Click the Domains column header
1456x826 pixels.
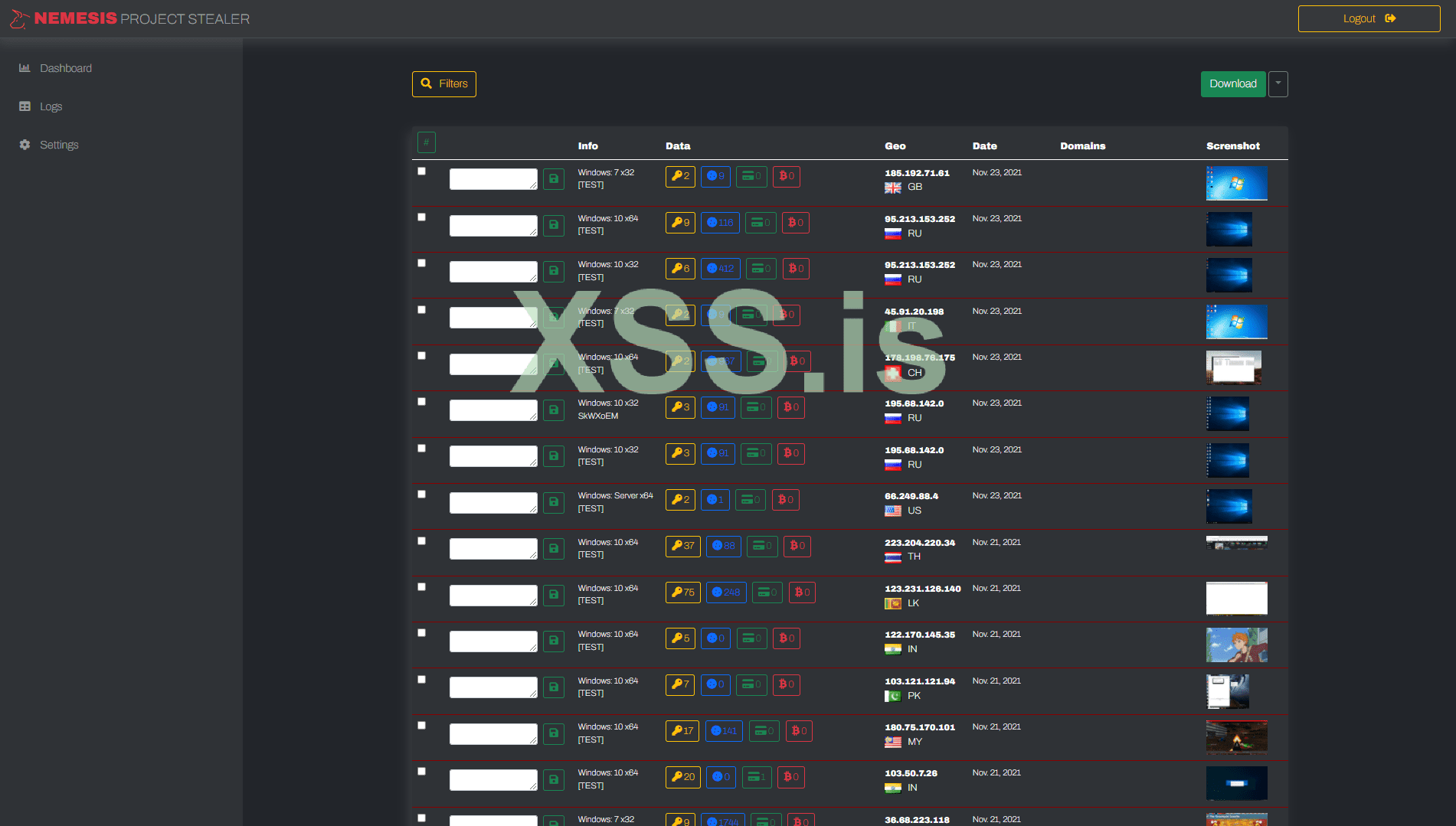(x=1083, y=146)
